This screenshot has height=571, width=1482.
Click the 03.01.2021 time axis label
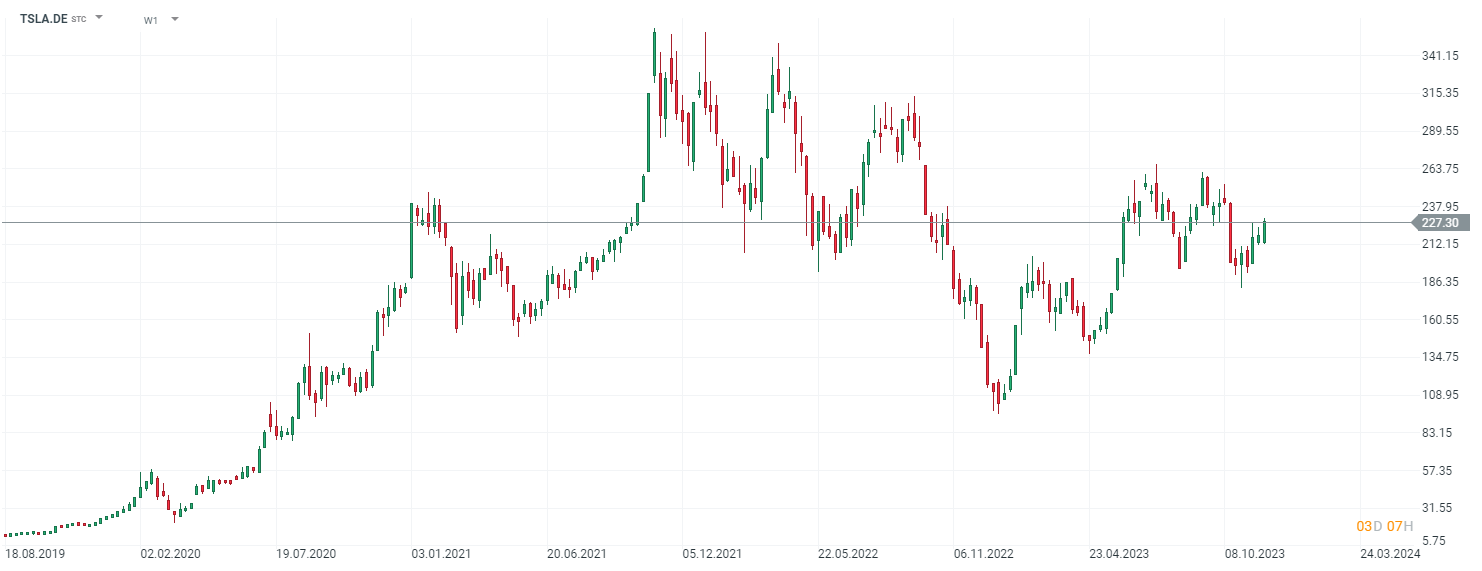pyautogui.click(x=440, y=553)
